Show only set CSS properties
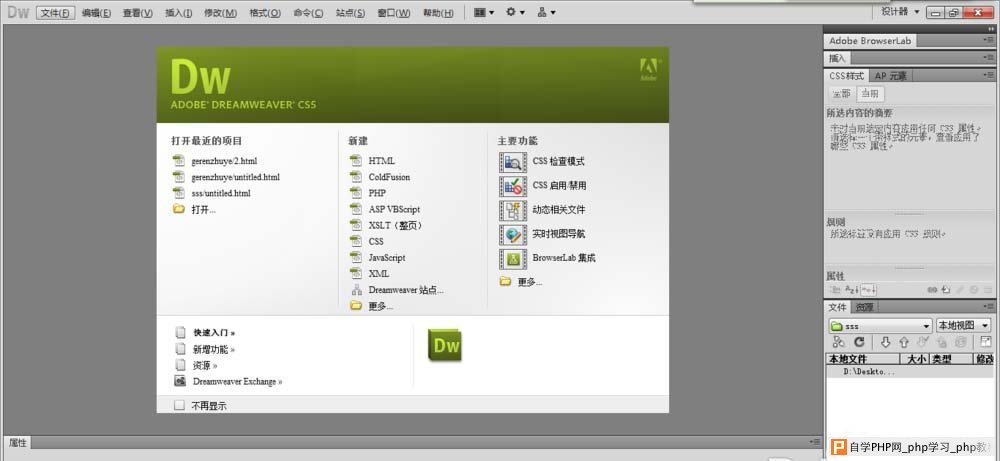 click(868, 289)
